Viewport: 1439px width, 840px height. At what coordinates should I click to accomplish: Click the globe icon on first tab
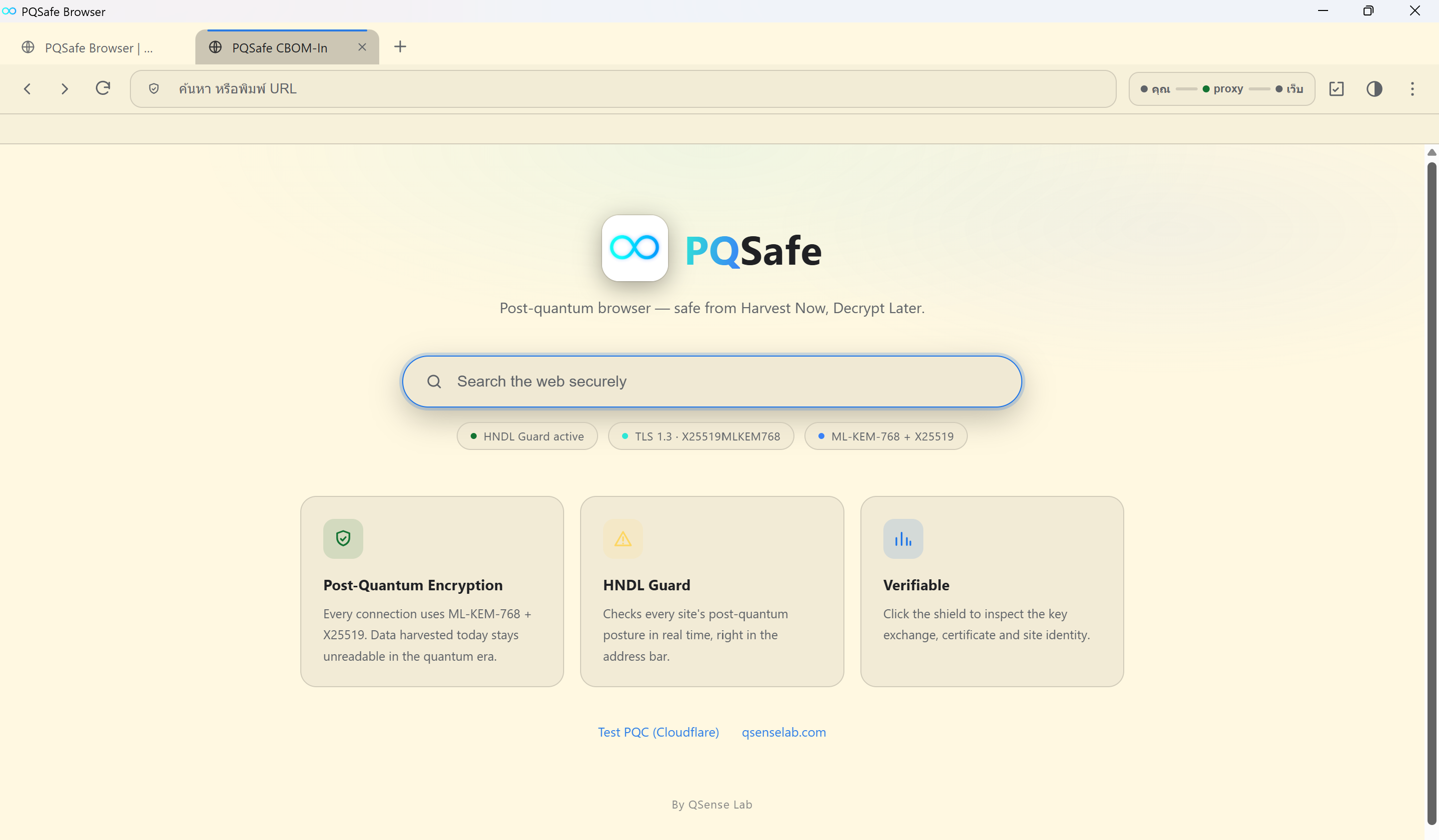[x=28, y=47]
